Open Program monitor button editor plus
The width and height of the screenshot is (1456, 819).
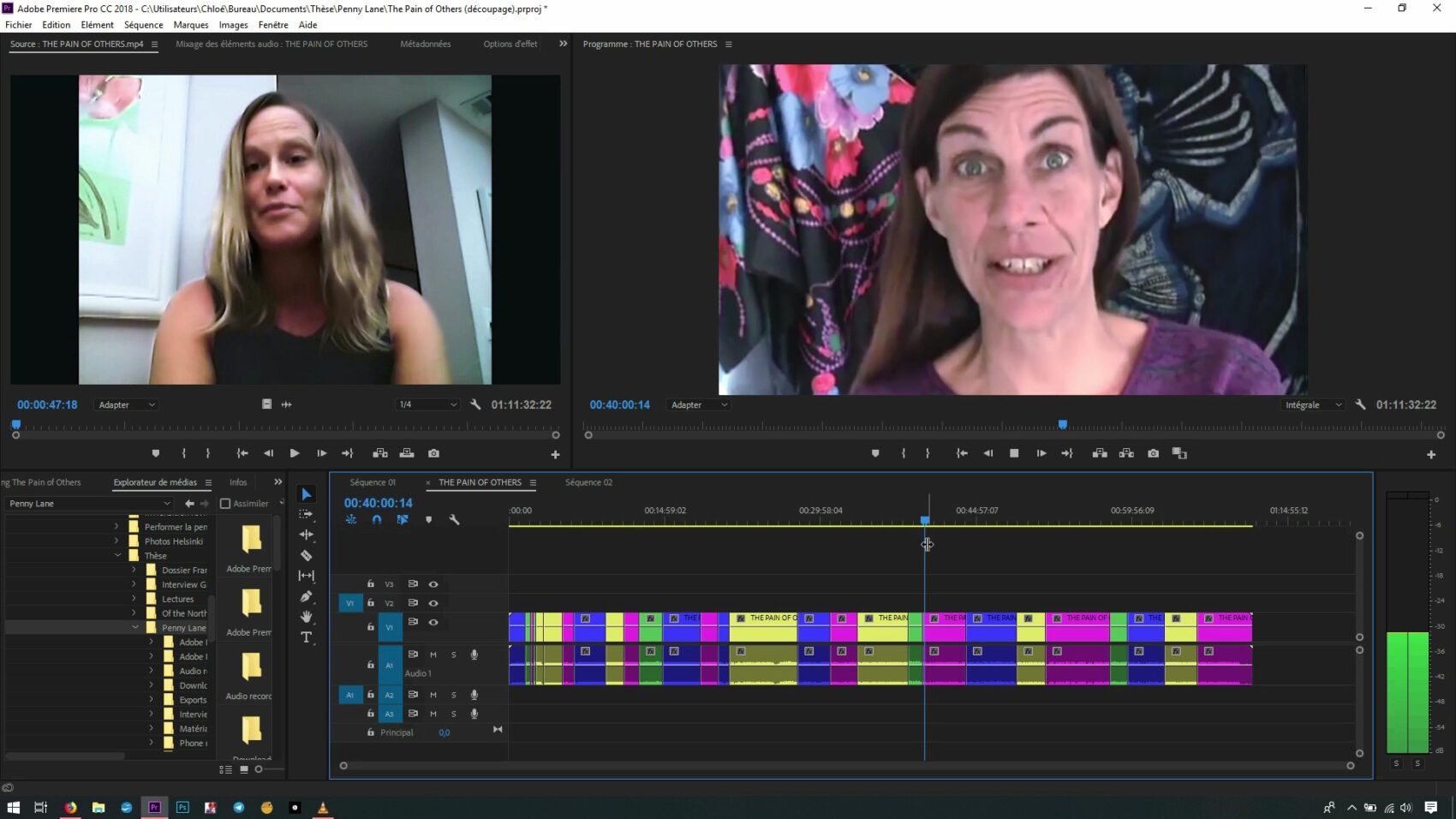[1430, 455]
